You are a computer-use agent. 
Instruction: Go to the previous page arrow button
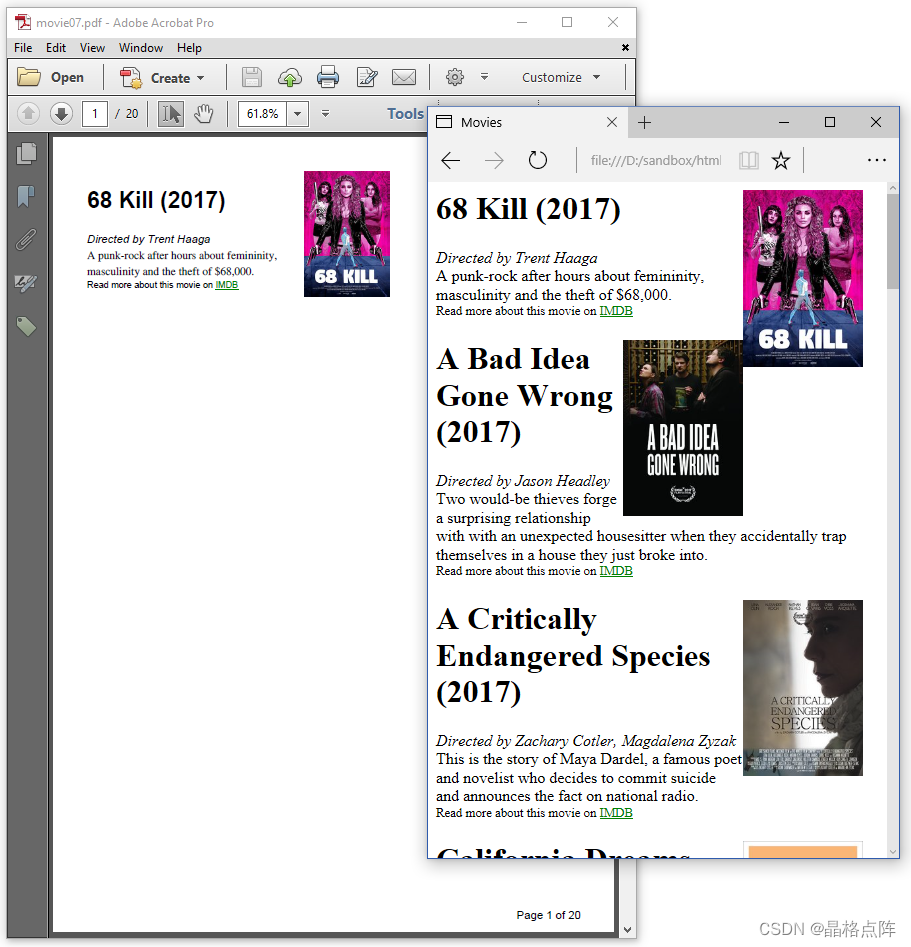point(28,114)
